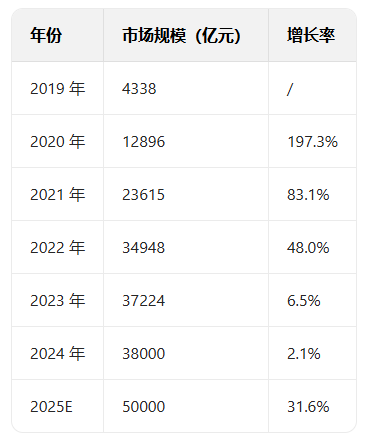Click the 2024 年 row label
369x447 pixels.
(58, 354)
